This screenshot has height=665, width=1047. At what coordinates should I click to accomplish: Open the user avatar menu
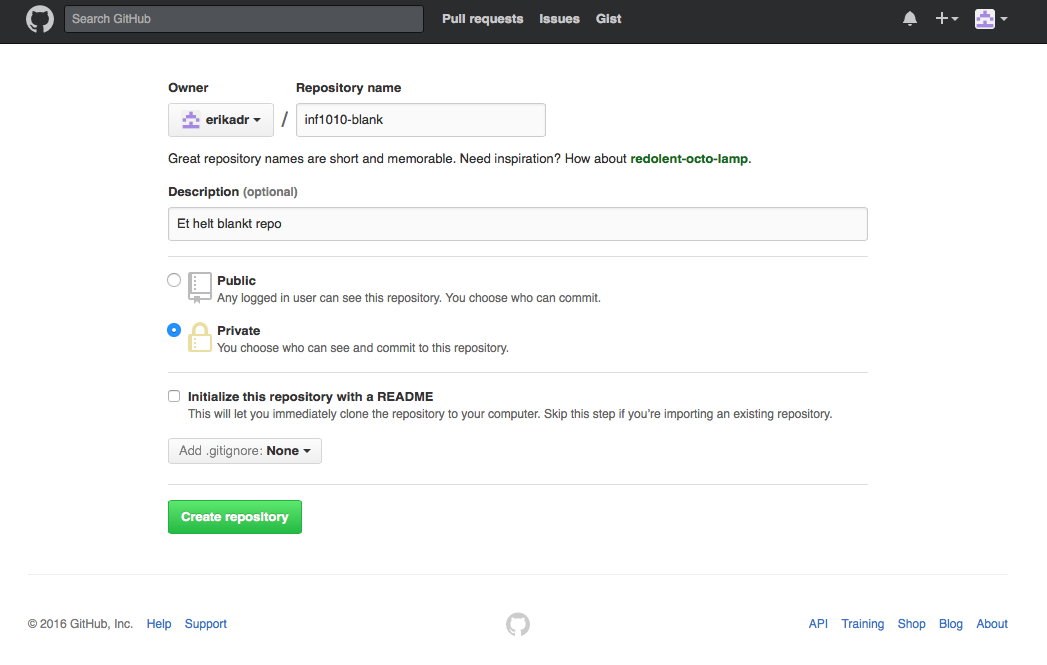pyautogui.click(x=991, y=19)
